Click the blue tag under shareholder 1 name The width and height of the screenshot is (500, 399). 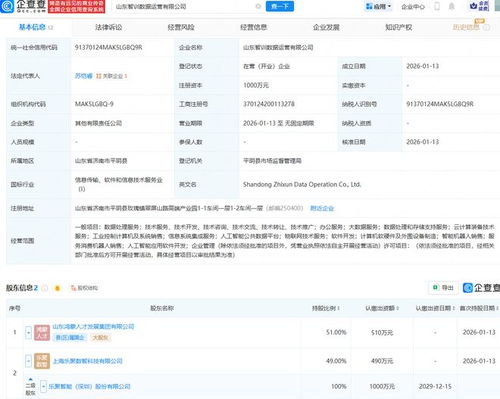70,338
